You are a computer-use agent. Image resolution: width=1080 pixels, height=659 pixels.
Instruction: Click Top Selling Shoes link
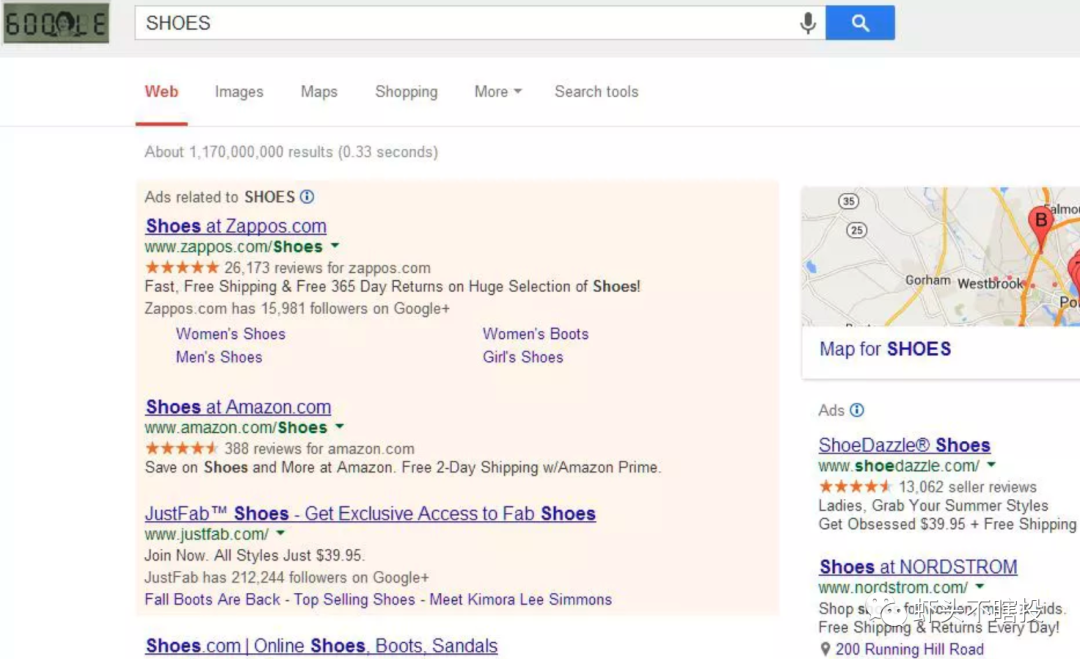tap(355, 600)
